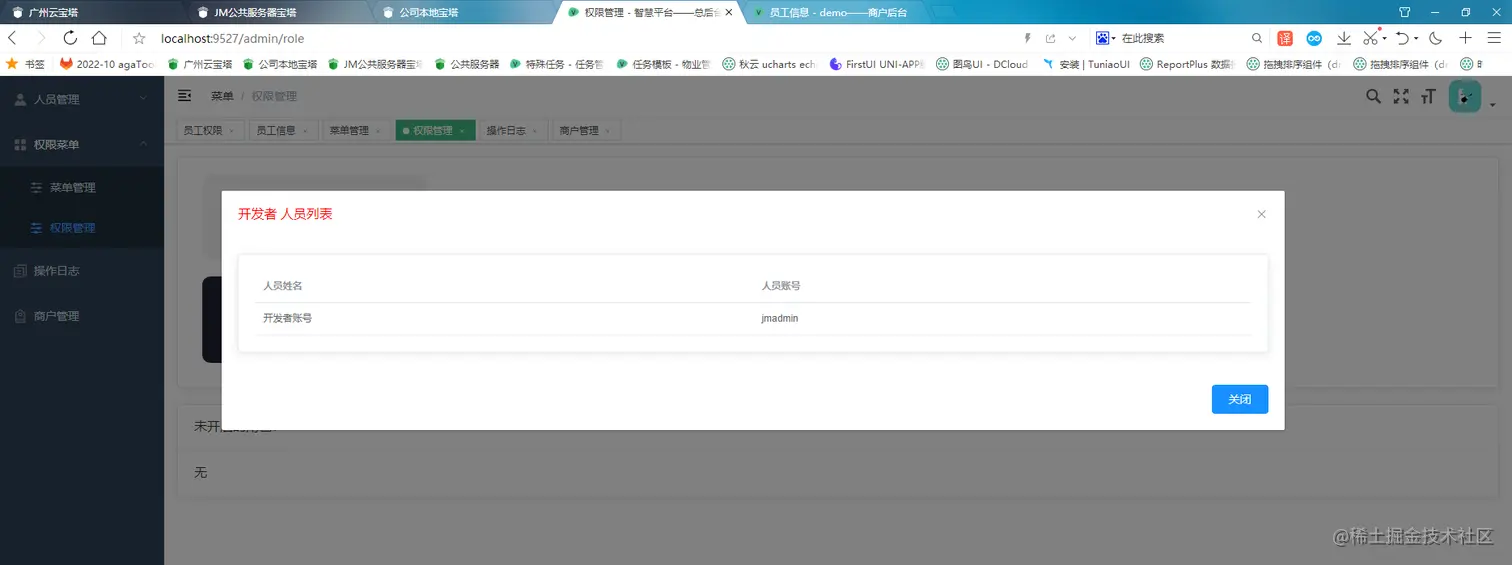Switch to the 员工信息 page tag
Image resolution: width=1512 pixels, height=565 pixels.
tap(282, 130)
